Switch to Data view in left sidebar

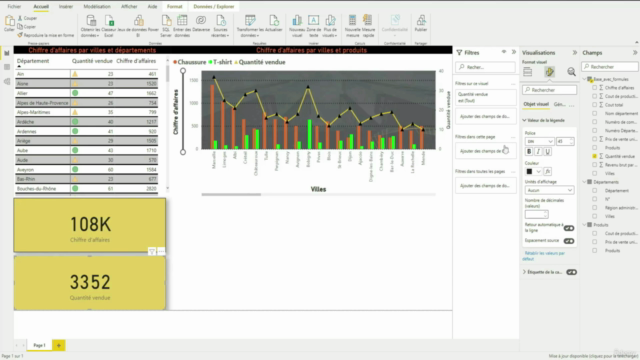(7, 67)
